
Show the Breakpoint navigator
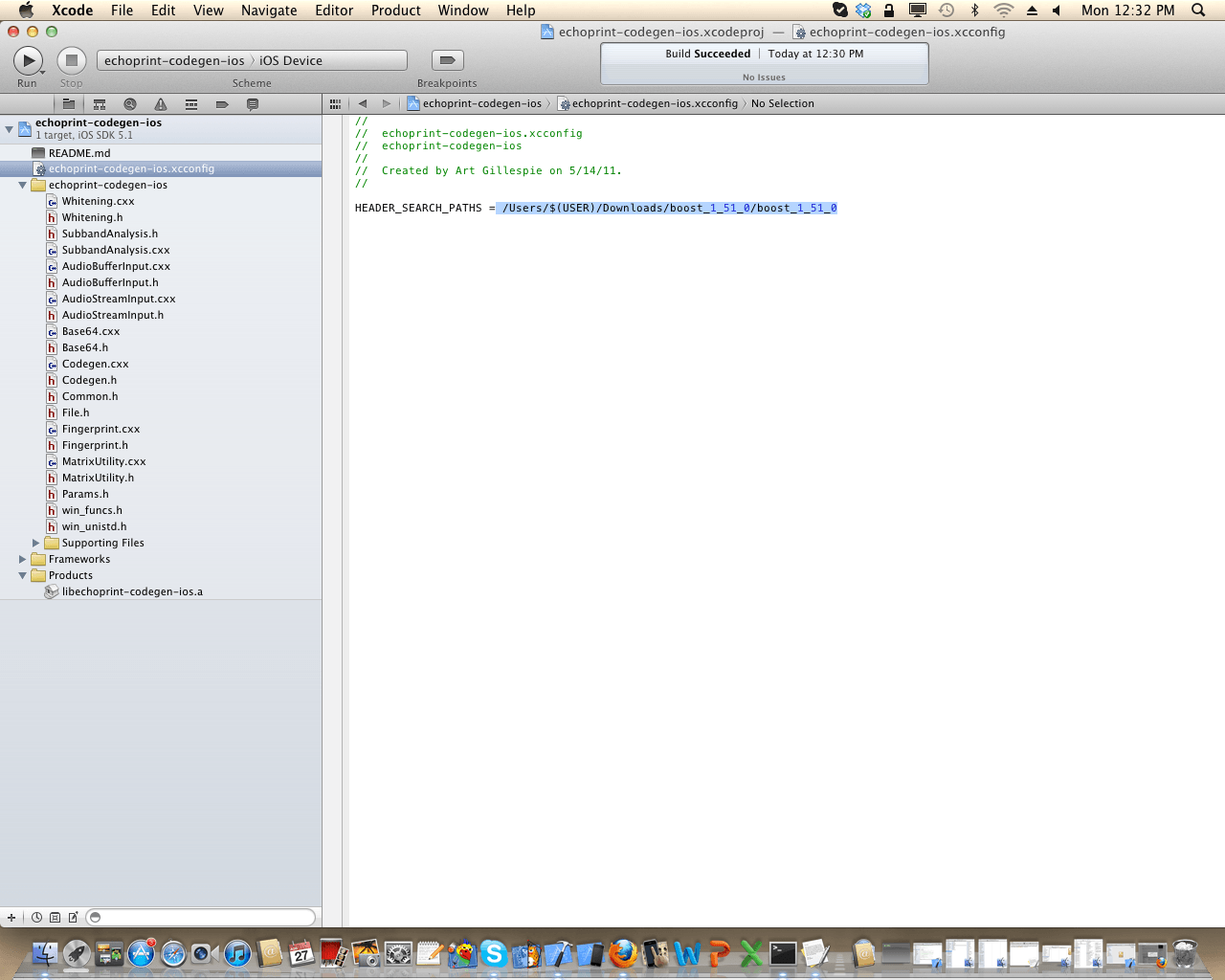coord(222,104)
